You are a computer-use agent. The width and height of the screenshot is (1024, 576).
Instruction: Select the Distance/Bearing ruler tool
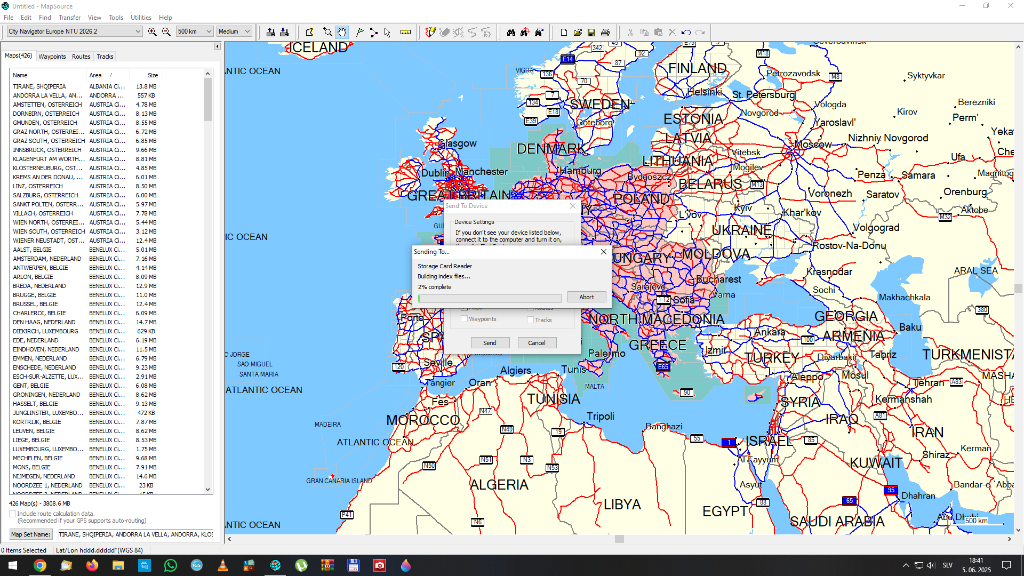tap(406, 32)
